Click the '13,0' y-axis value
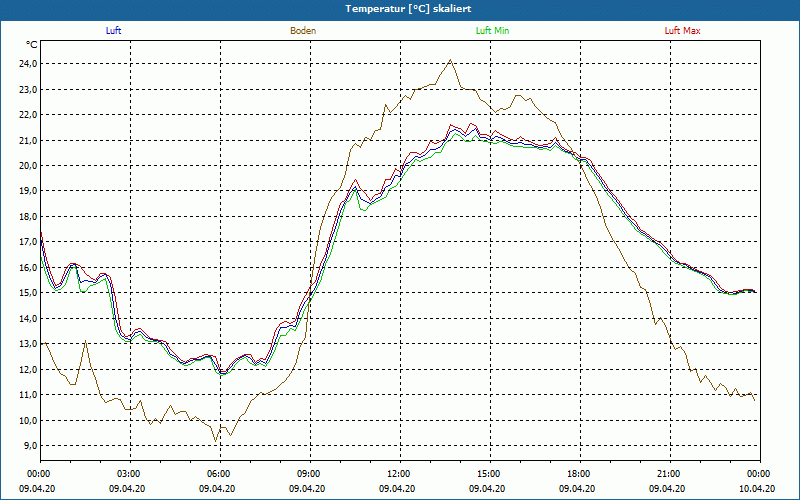Viewport: 800px width, 500px height. pos(28,344)
